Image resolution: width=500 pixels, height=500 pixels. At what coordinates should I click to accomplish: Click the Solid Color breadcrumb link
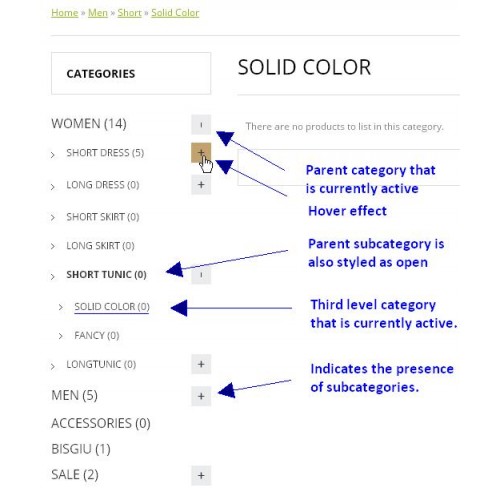pos(175,13)
